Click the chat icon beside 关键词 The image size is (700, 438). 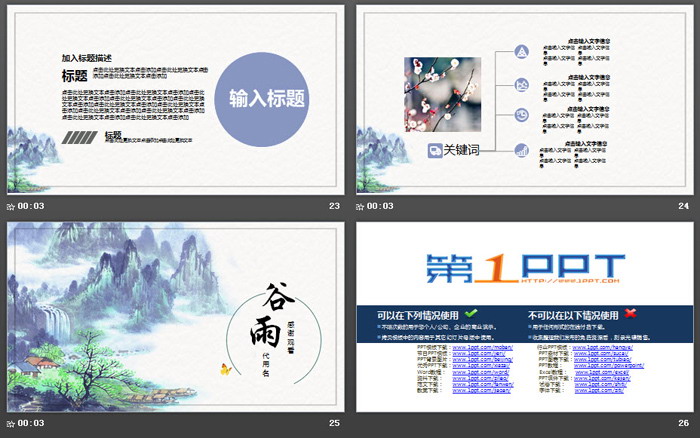[x=435, y=150]
